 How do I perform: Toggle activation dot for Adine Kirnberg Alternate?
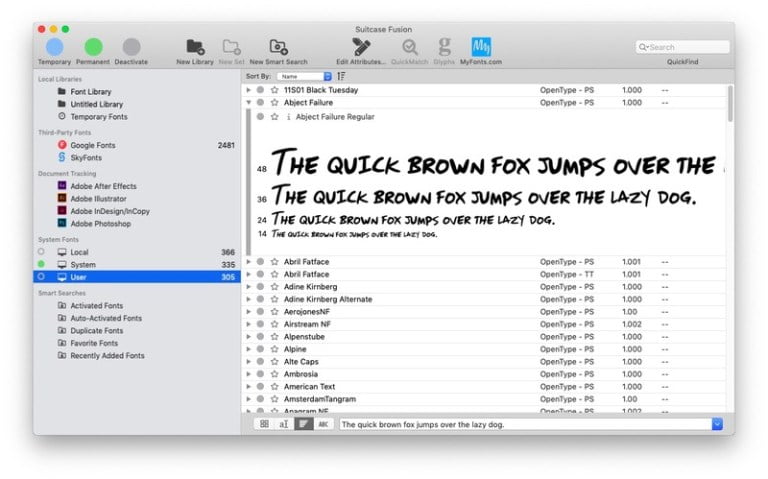pyautogui.click(x=260, y=299)
